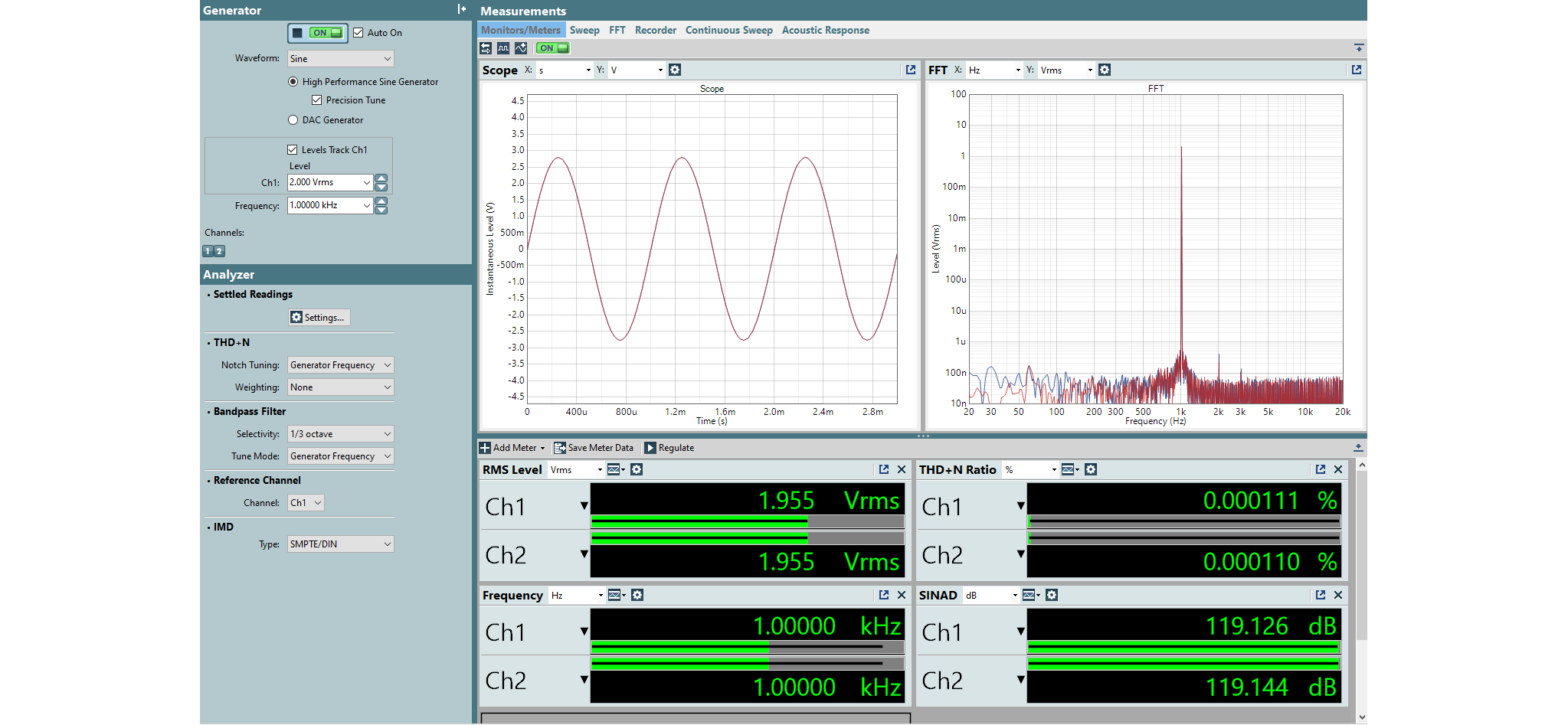Open the THD+N Ratio meter settings gear
This screenshot has height=725, width=1568.
pos(1091,469)
